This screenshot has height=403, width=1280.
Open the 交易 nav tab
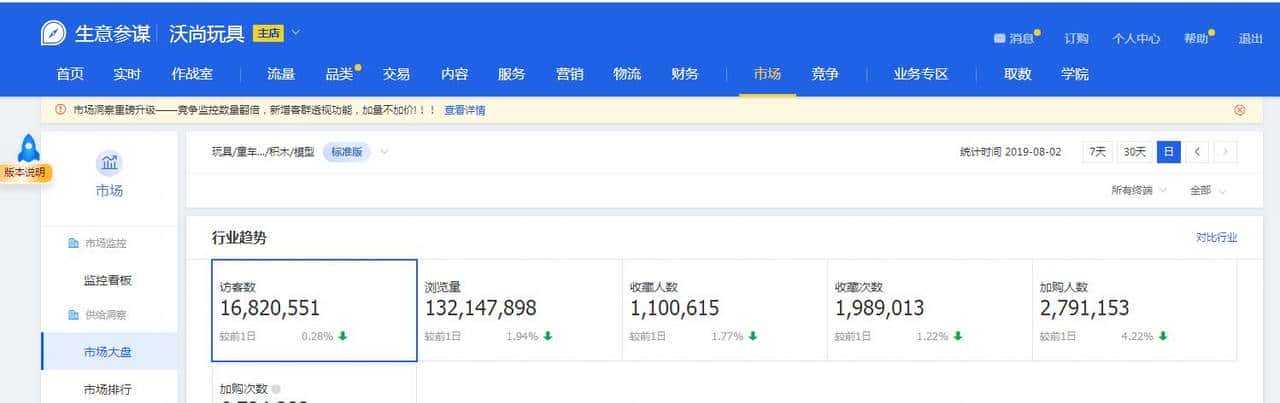tap(397, 74)
